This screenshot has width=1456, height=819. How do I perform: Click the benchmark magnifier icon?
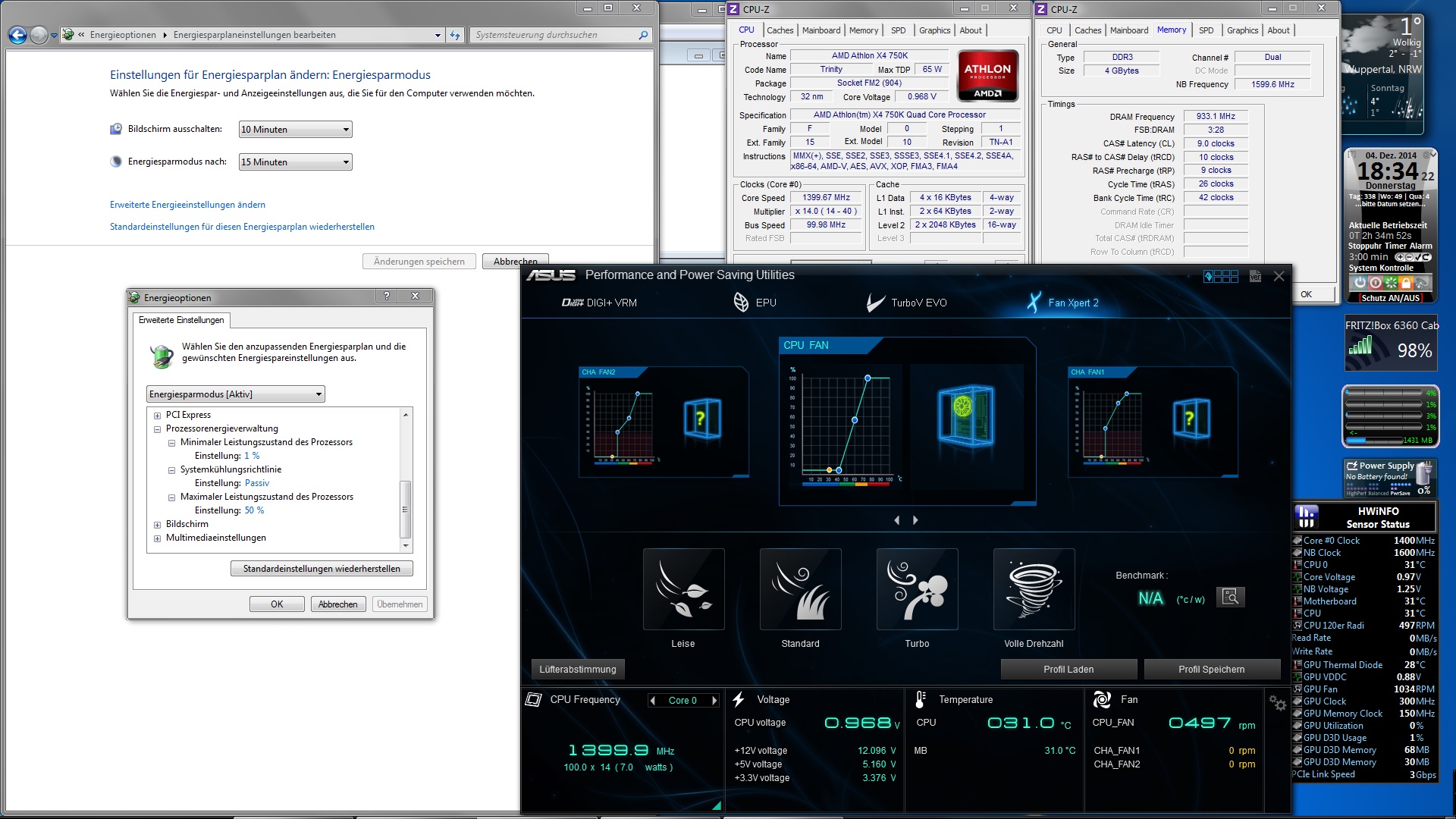[x=1230, y=597]
